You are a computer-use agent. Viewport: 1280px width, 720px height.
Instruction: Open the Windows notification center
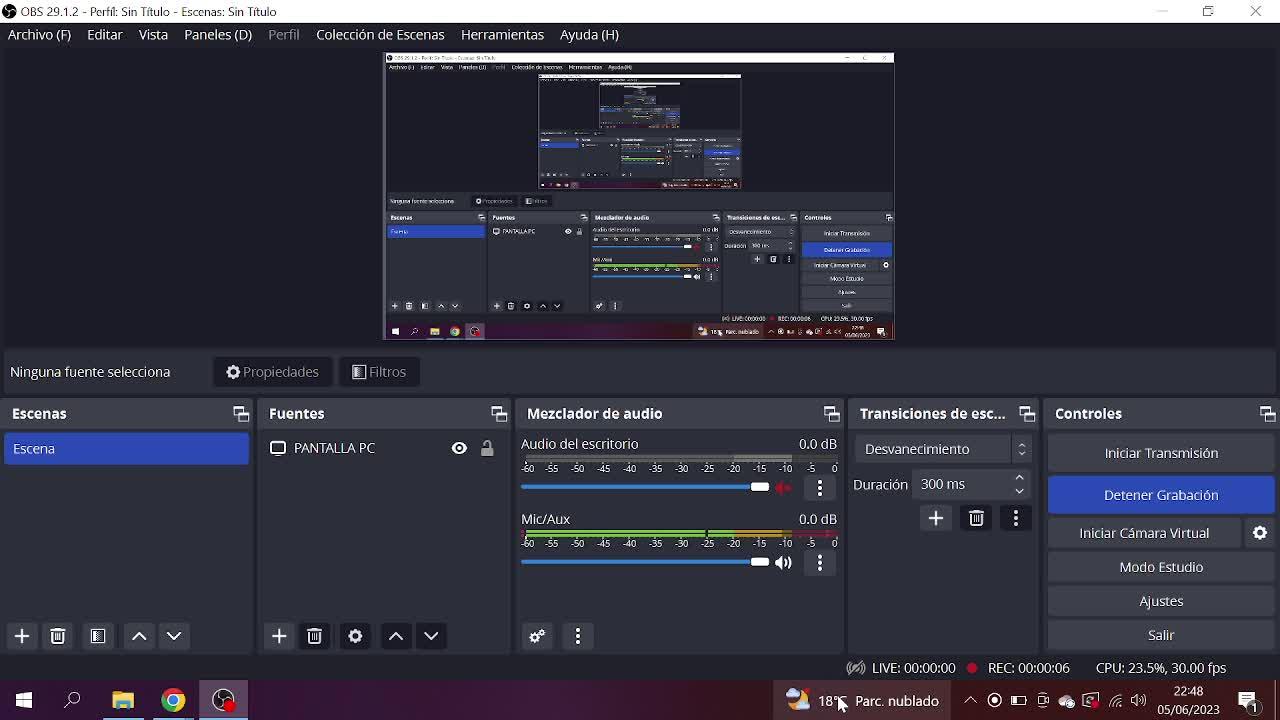pos(1248,700)
